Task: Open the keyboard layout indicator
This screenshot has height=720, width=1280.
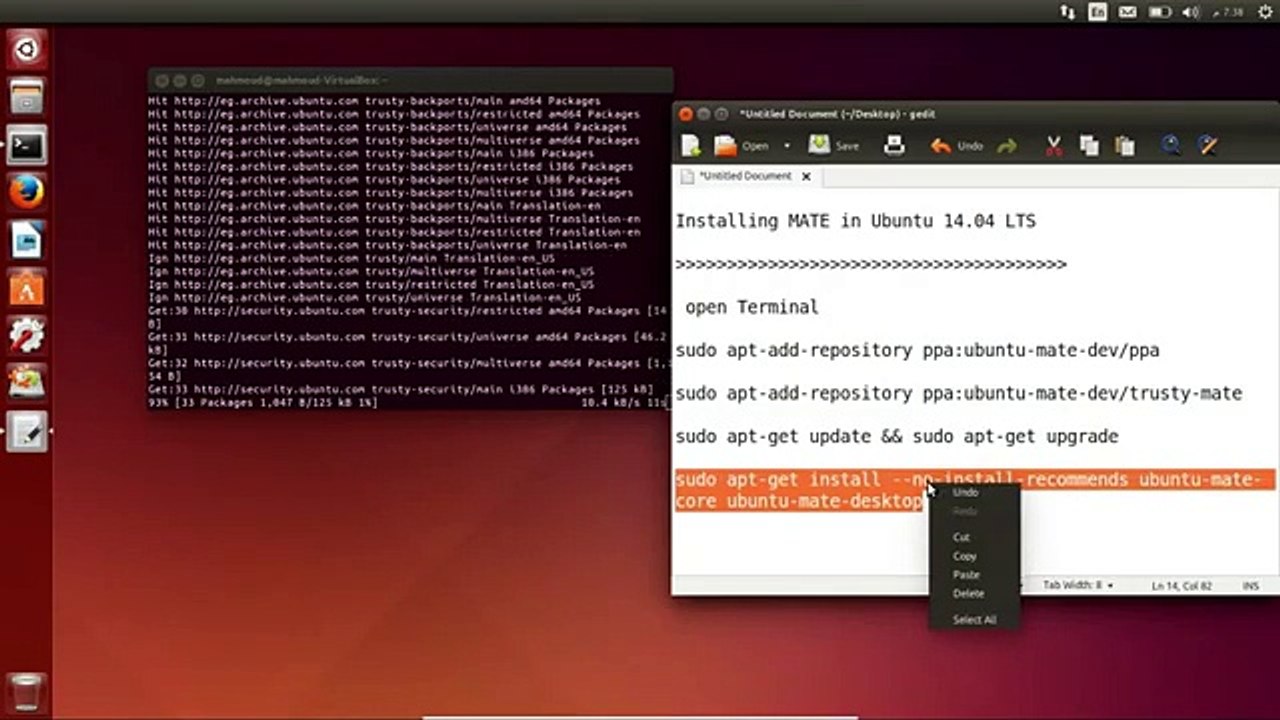Action: [x=1097, y=12]
